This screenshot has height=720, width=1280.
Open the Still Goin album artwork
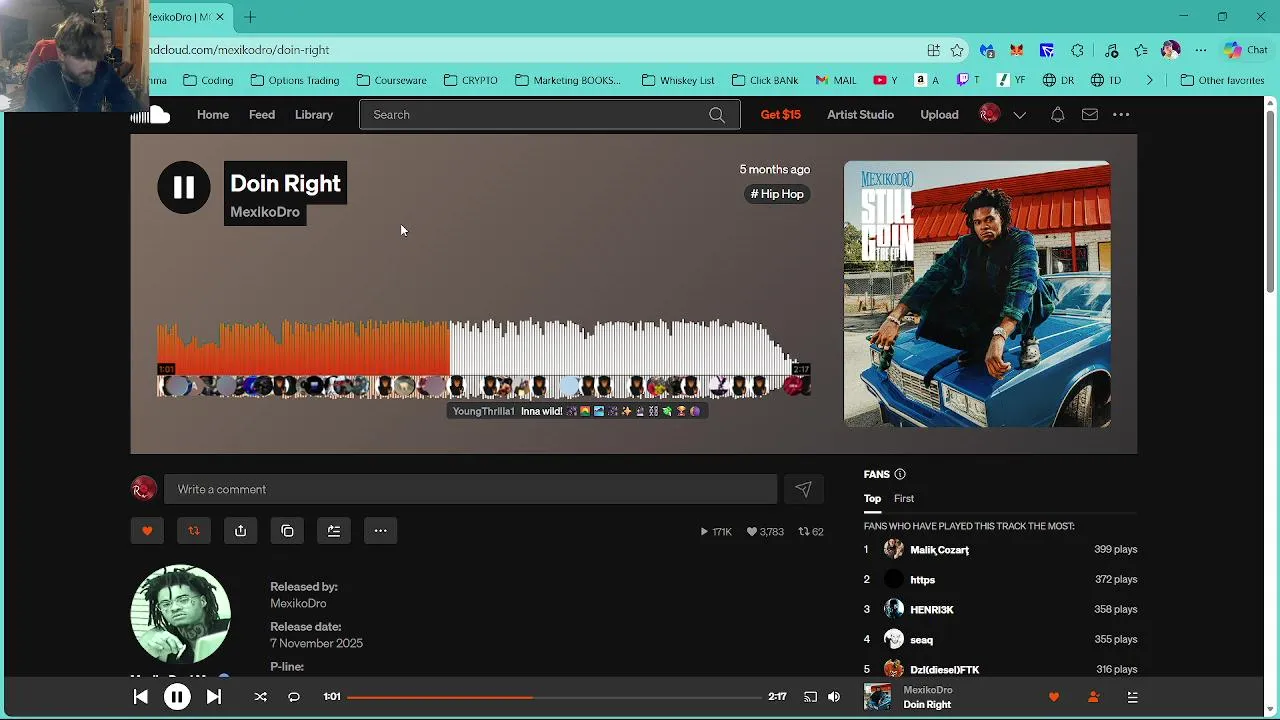977,294
